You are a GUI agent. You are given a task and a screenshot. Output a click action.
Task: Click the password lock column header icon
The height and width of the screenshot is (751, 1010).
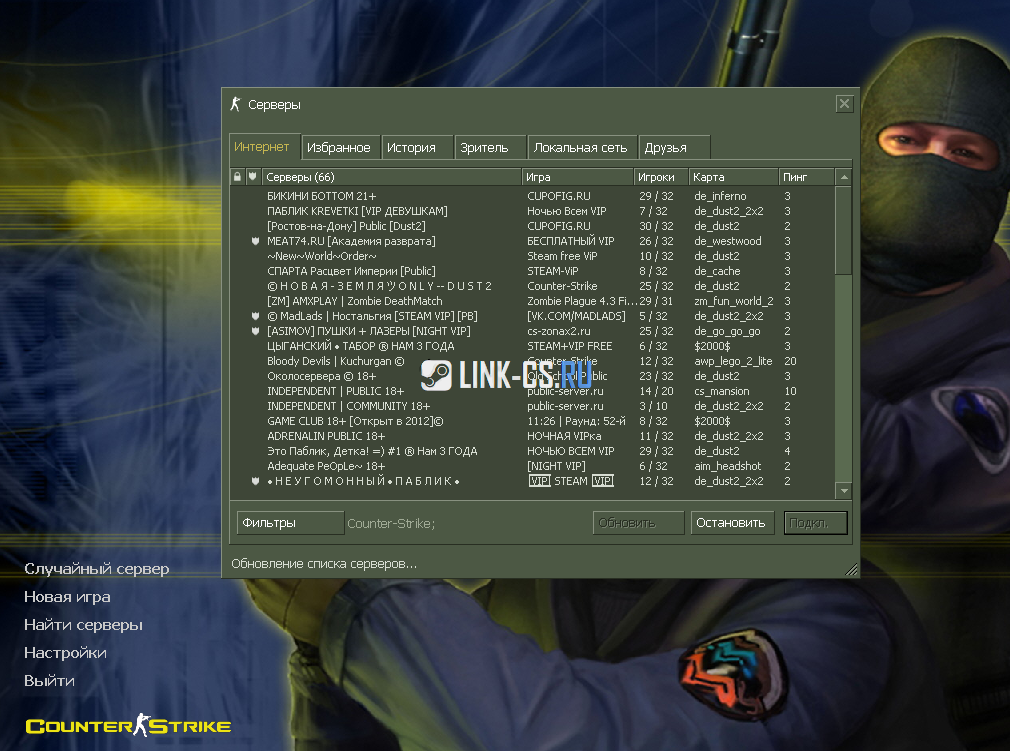click(237, 177)
